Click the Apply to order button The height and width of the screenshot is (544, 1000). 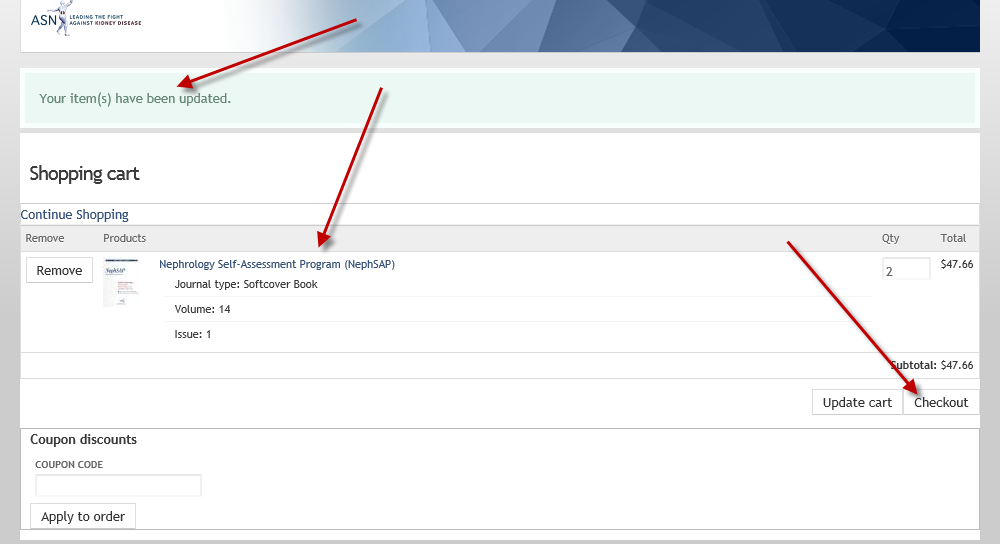point(83,516)
